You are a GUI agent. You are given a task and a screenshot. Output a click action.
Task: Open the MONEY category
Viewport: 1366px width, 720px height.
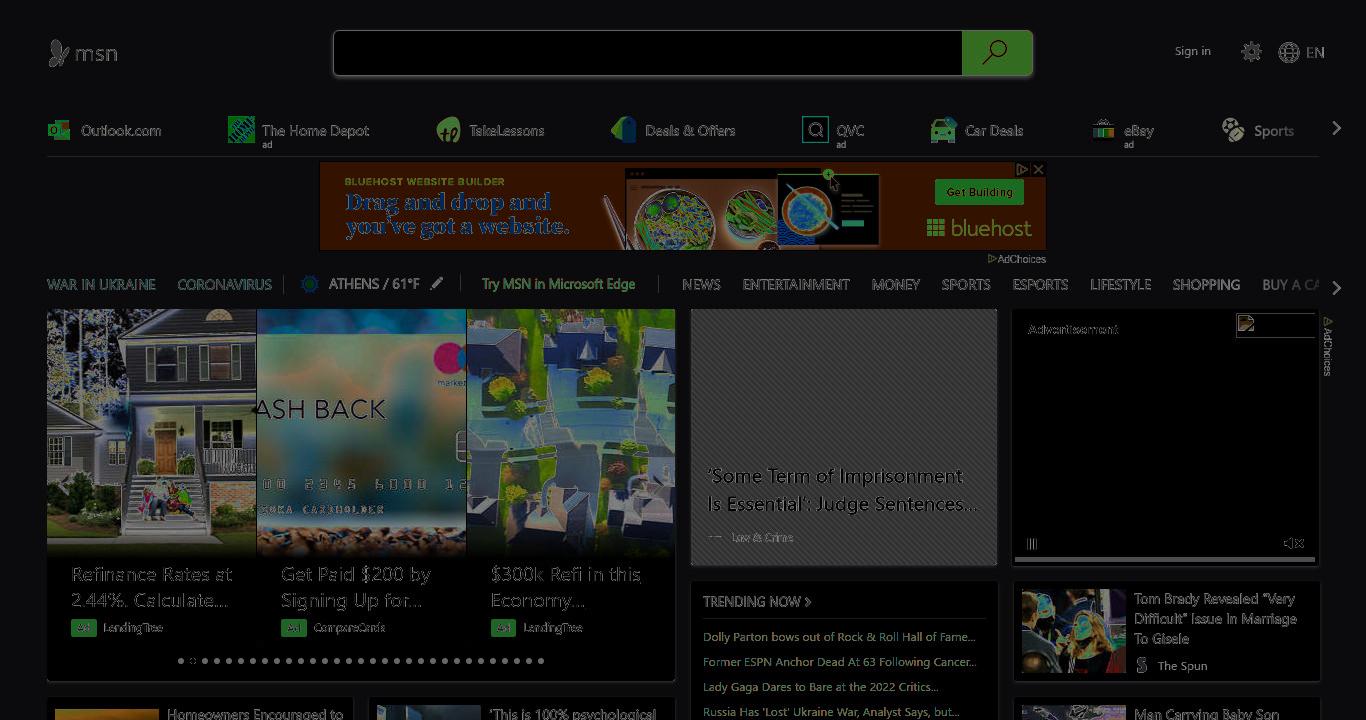pos(895,284)
